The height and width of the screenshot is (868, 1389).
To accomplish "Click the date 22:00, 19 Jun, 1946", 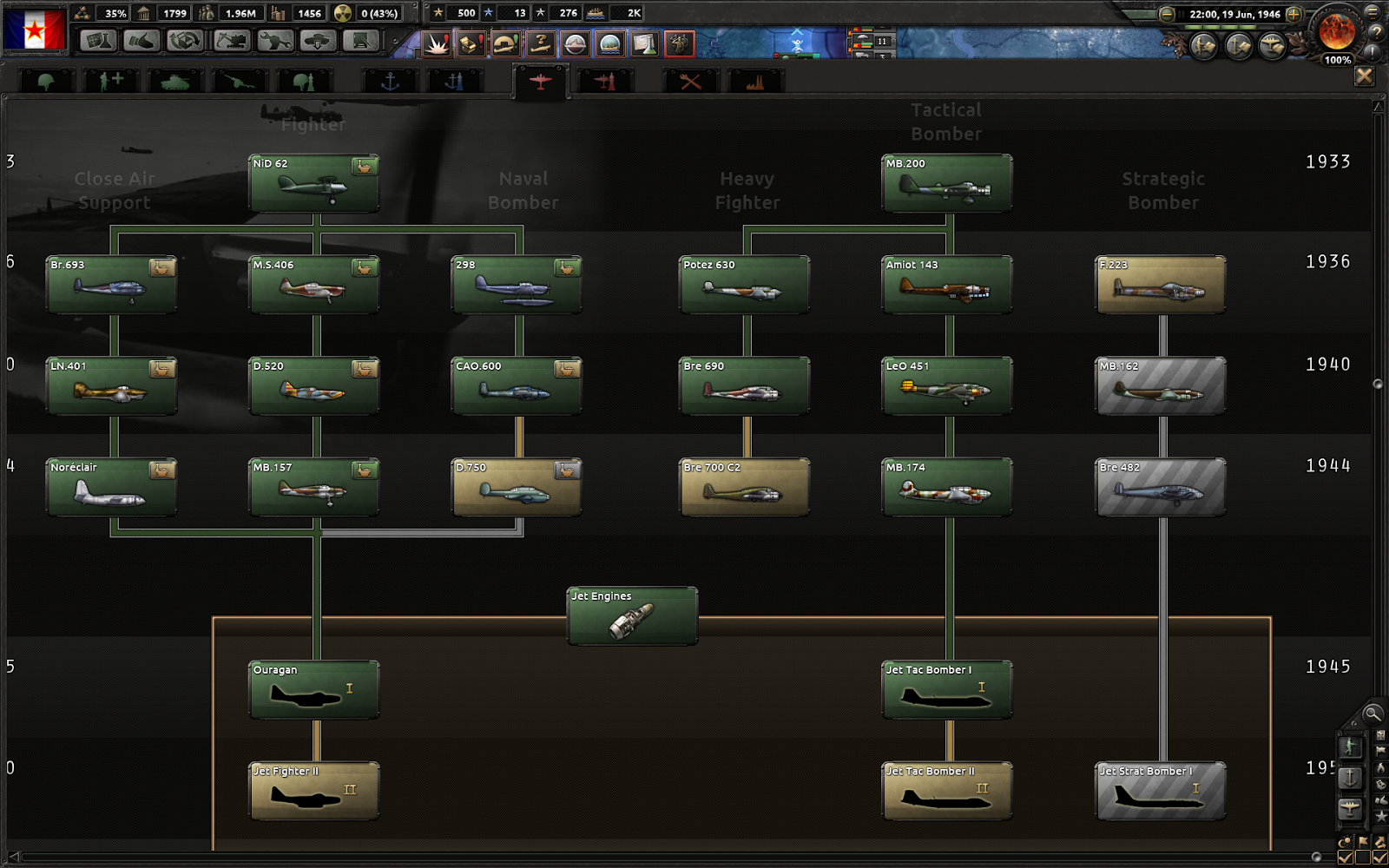I will coord(1234,14).
